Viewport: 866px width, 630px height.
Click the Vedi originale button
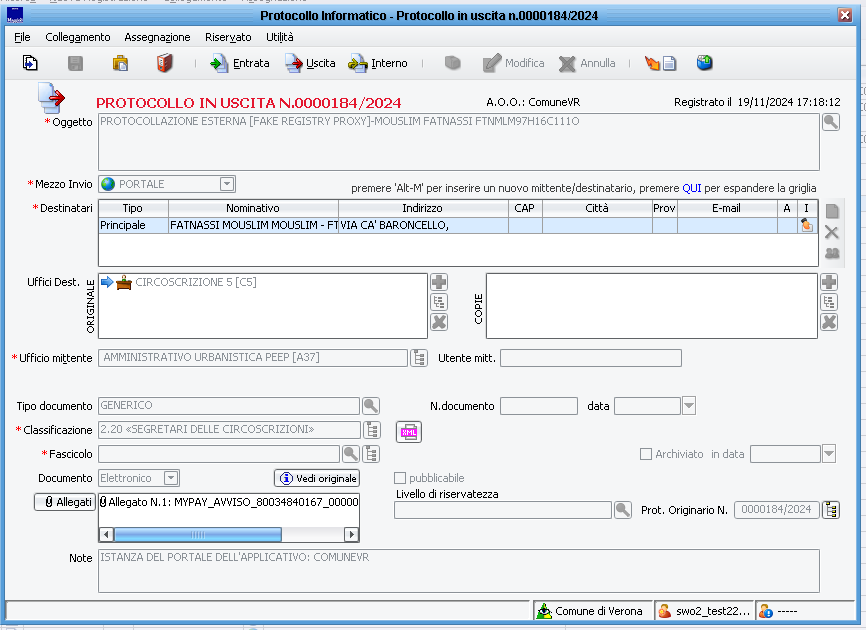pyautogui.click(x=316, y=479)
